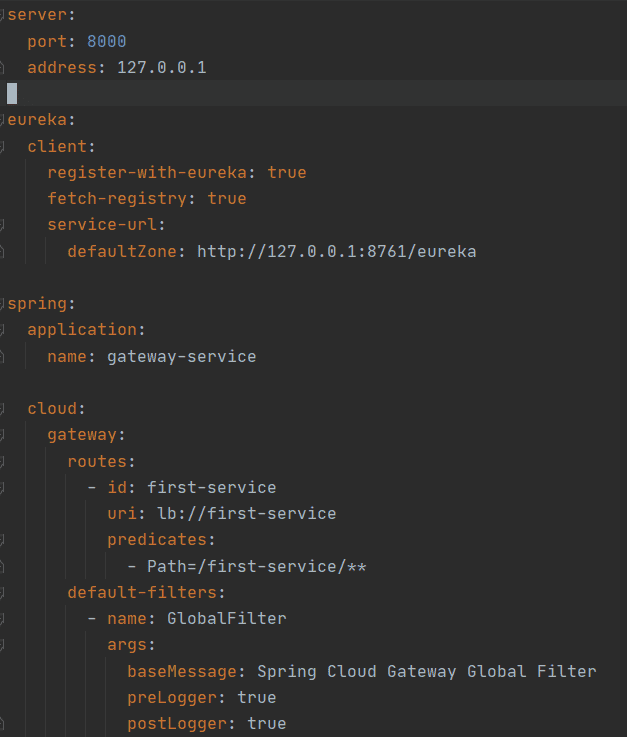627x737 pixels.
Task: Fold the client section in the gutter
Action: click(x=2, y=147)
